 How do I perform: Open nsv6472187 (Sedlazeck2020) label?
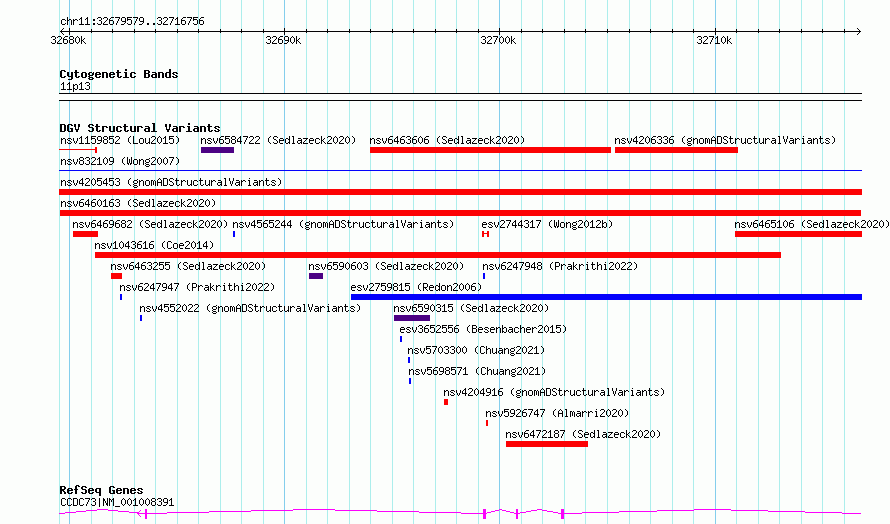[583, 434]
